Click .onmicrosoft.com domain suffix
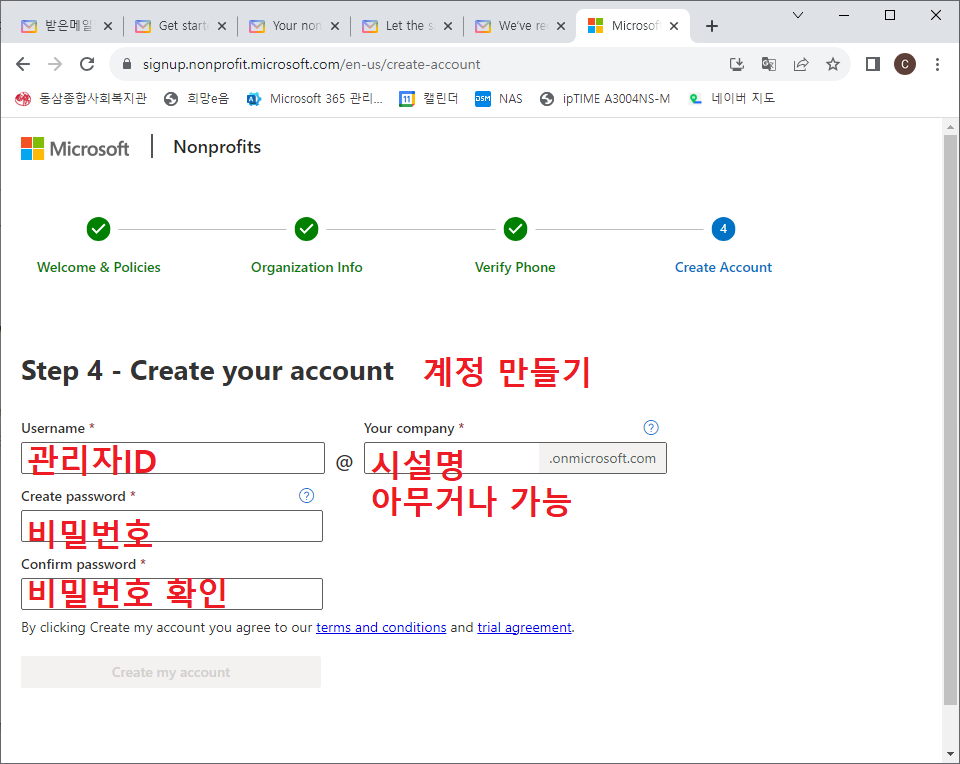The image size is (960, 764). pos(602,459)
